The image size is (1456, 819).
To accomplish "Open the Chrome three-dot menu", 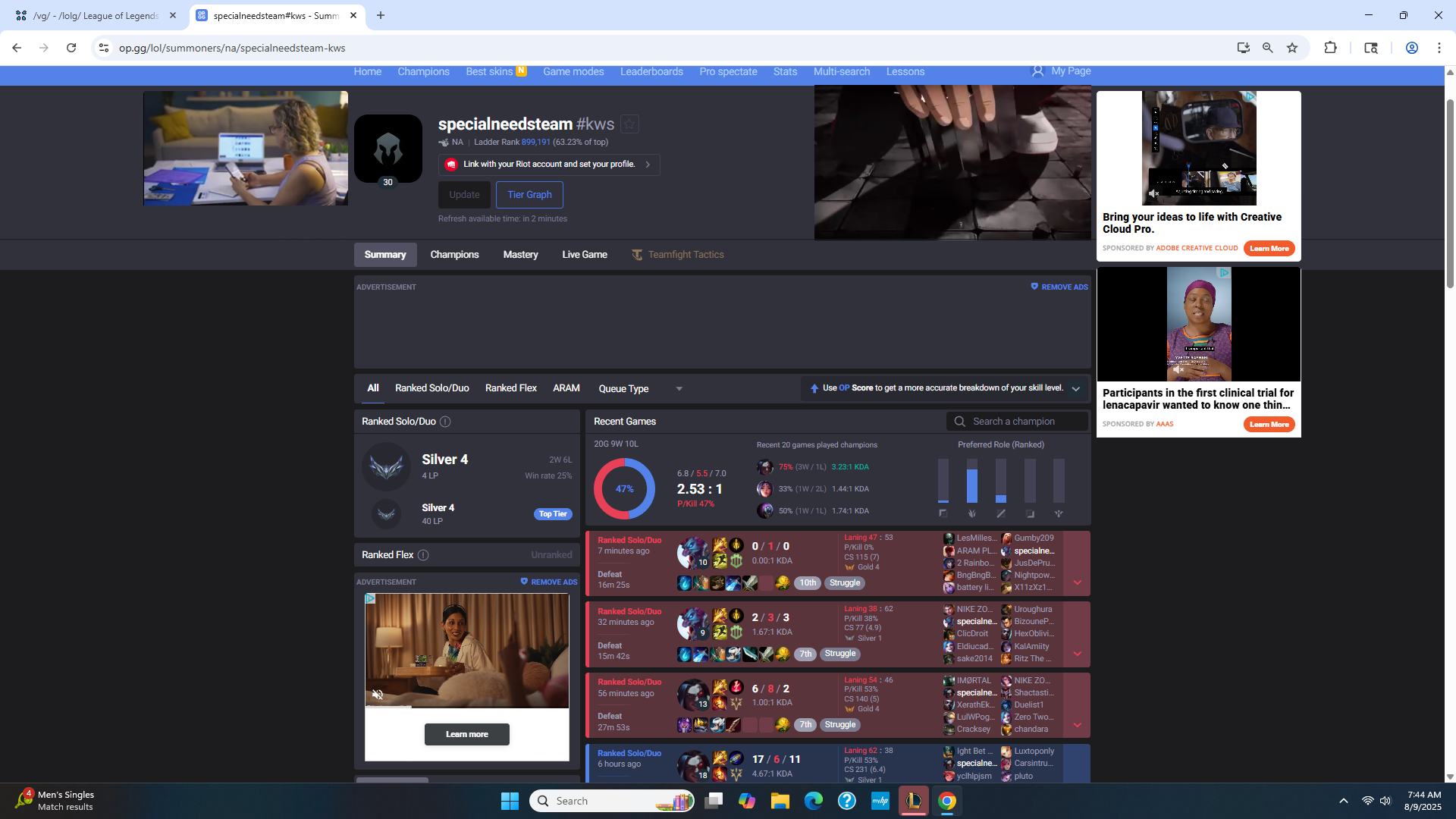I will pyautogui.click(x=1439, y=48).
